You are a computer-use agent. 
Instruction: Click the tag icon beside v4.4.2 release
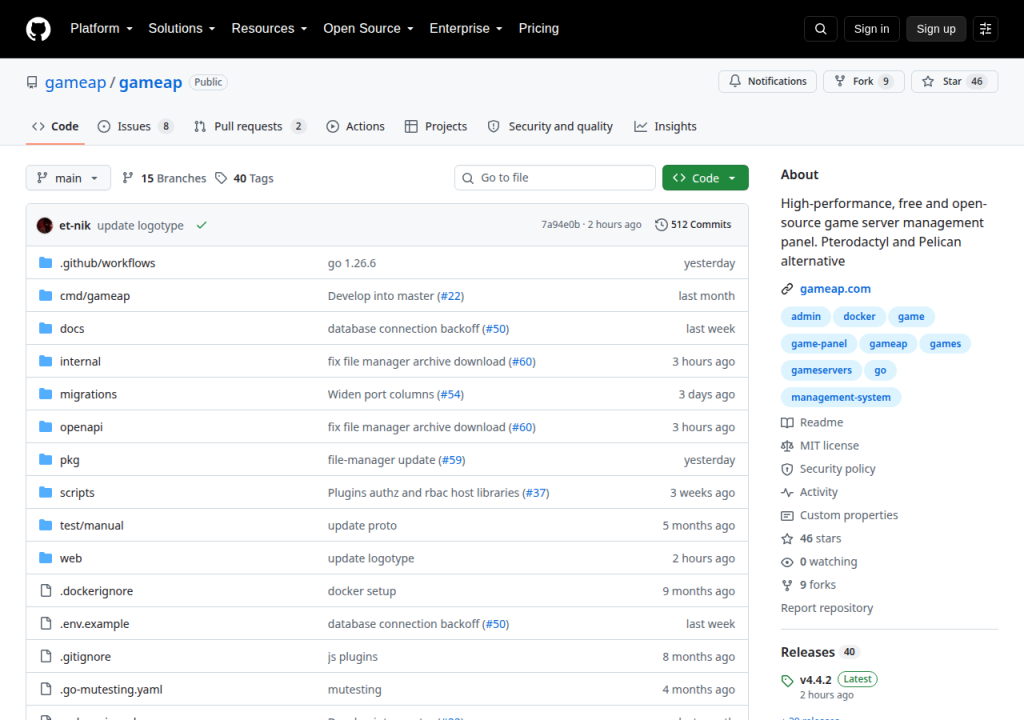pyautogui.click(x=788, y=680)
